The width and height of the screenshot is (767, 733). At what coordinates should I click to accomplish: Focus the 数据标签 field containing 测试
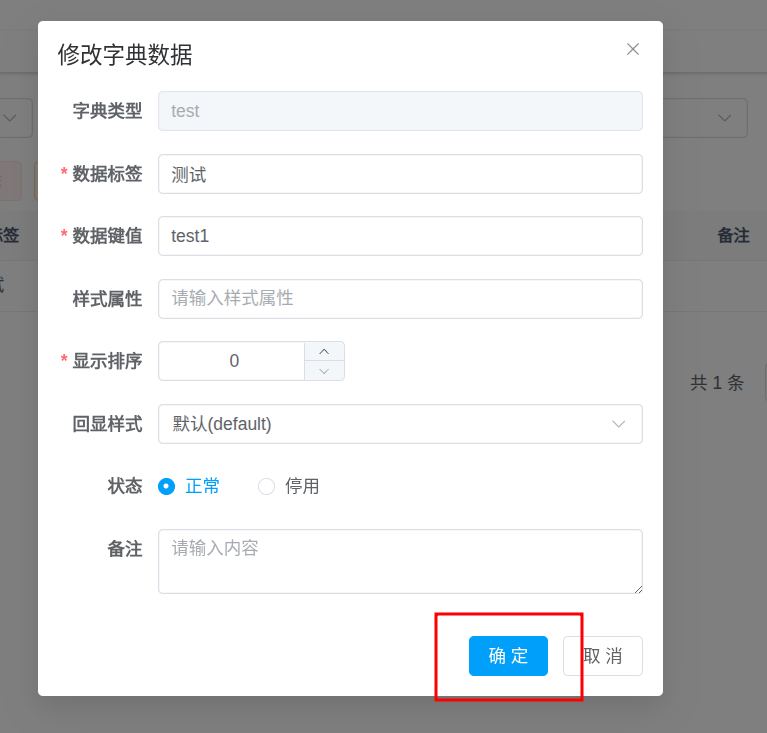[x=400, y=174]
